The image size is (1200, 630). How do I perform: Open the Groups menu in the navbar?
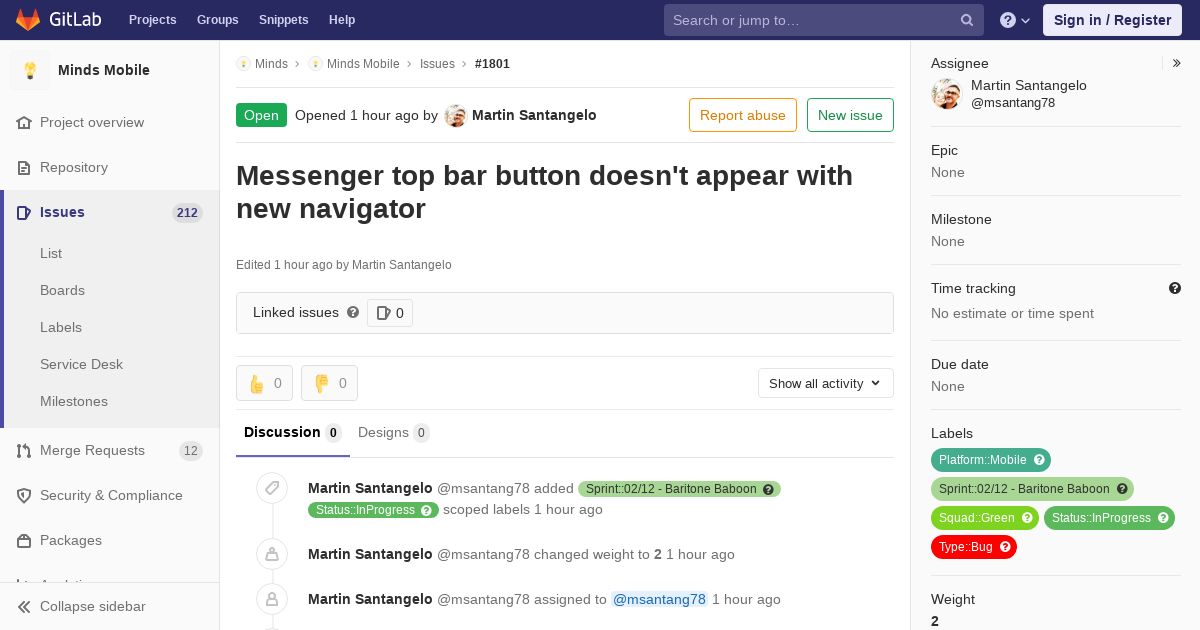pyautogui.click(x=217, y=20)
